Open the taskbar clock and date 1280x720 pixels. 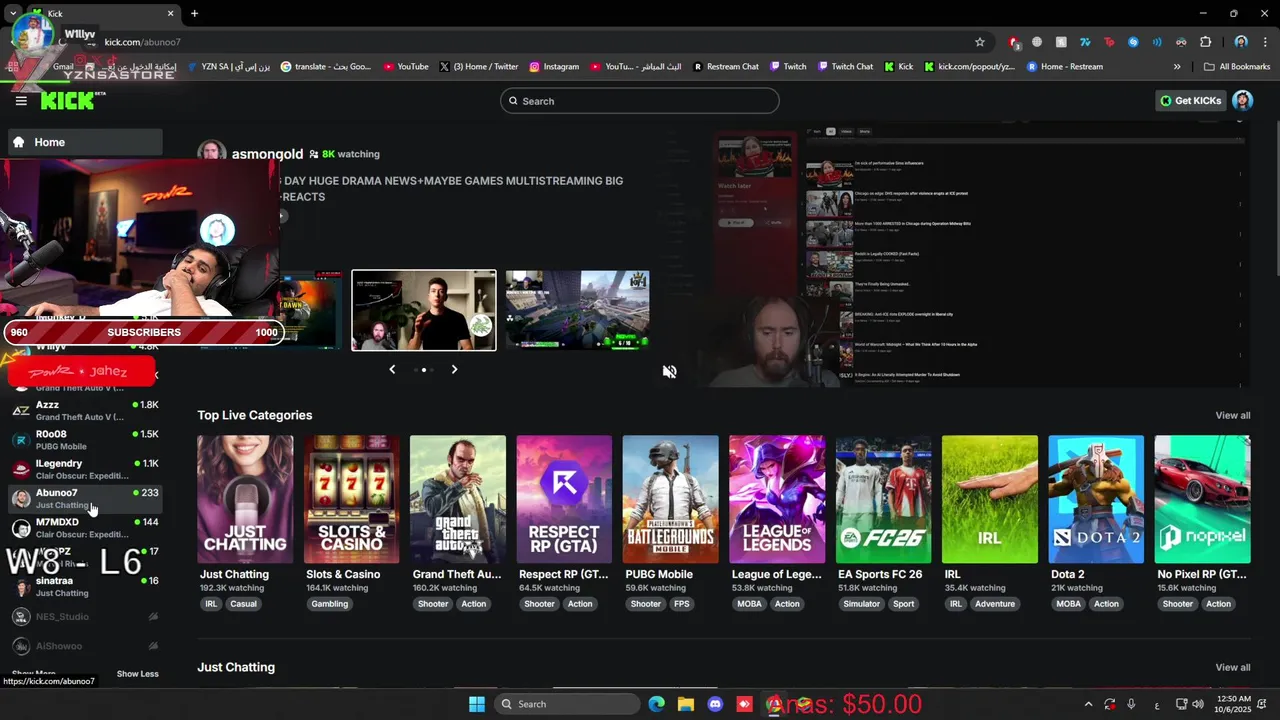tap(1234, 704)
